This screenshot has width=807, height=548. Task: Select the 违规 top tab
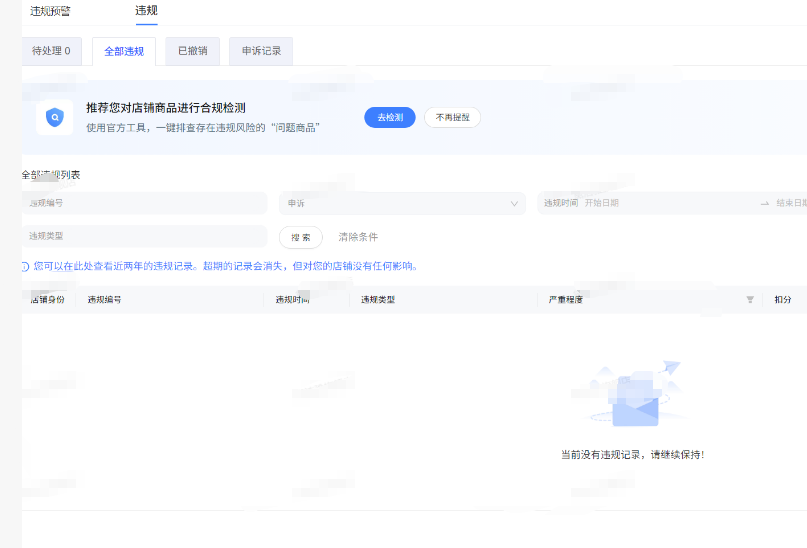(x=146, y=11)
